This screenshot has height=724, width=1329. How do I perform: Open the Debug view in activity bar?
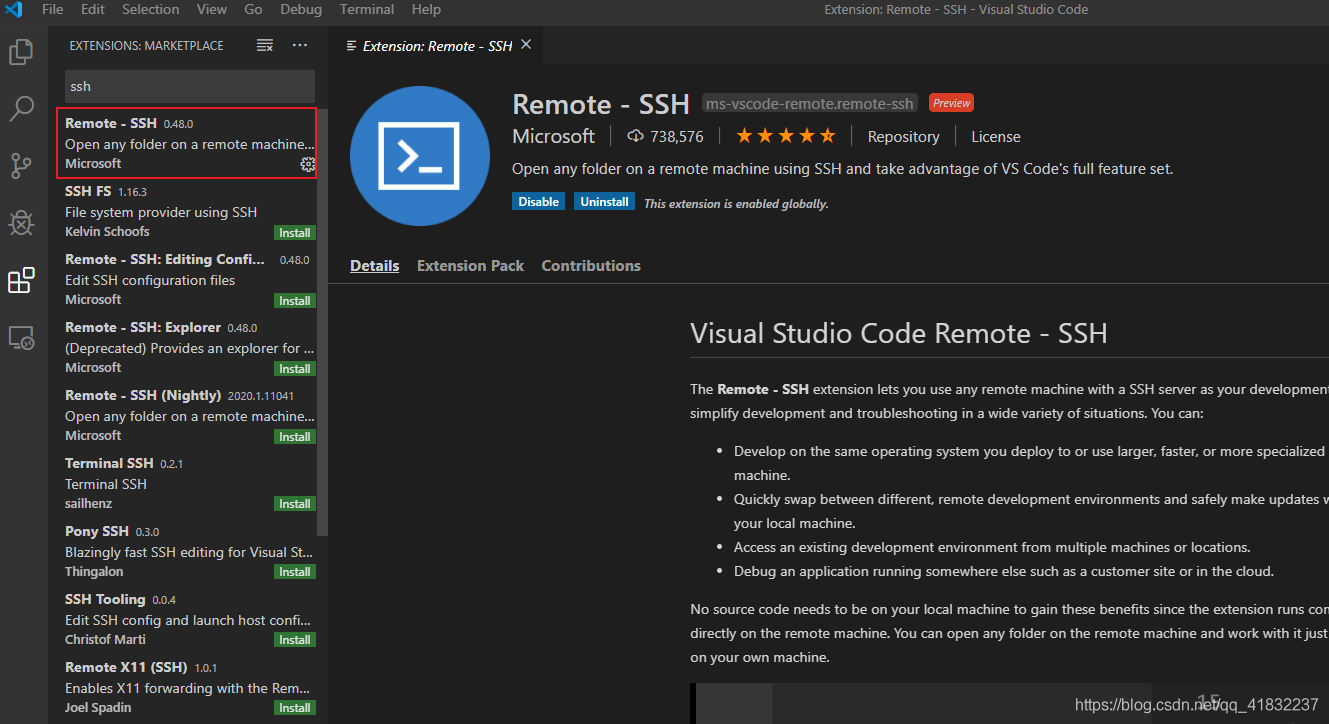(21, 223)
